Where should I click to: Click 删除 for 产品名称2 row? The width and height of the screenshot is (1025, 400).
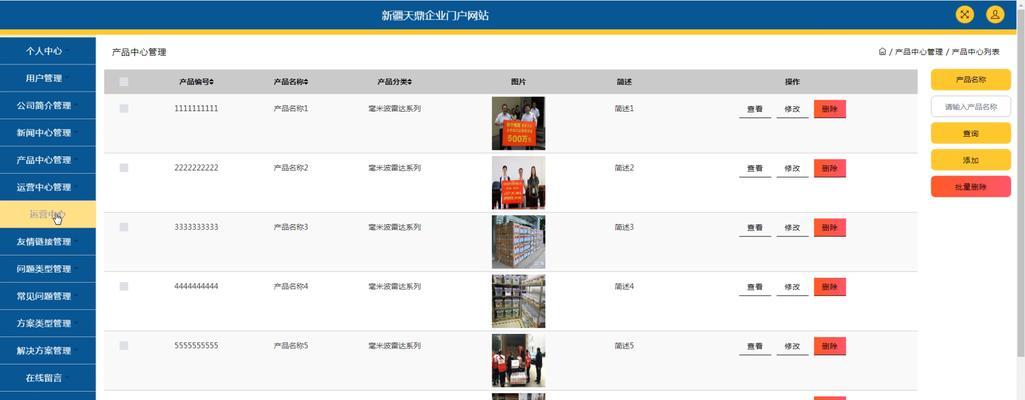coord(830,168)
